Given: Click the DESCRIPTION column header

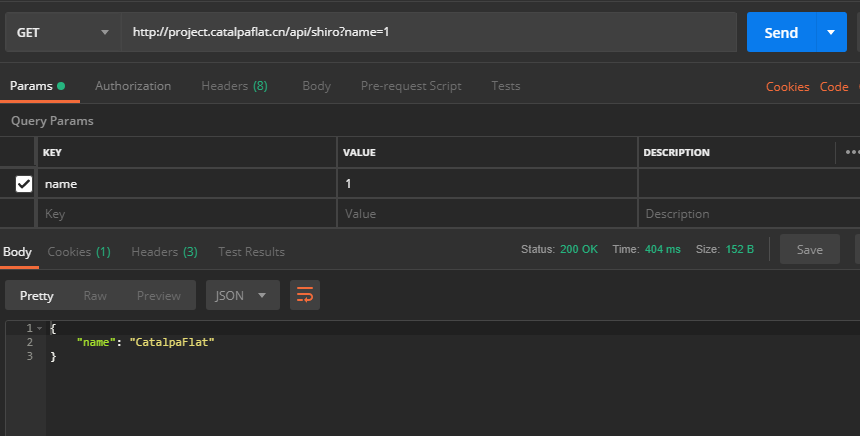Looking at the screenshot, I should pyautogui.click(x=676, y=152).
